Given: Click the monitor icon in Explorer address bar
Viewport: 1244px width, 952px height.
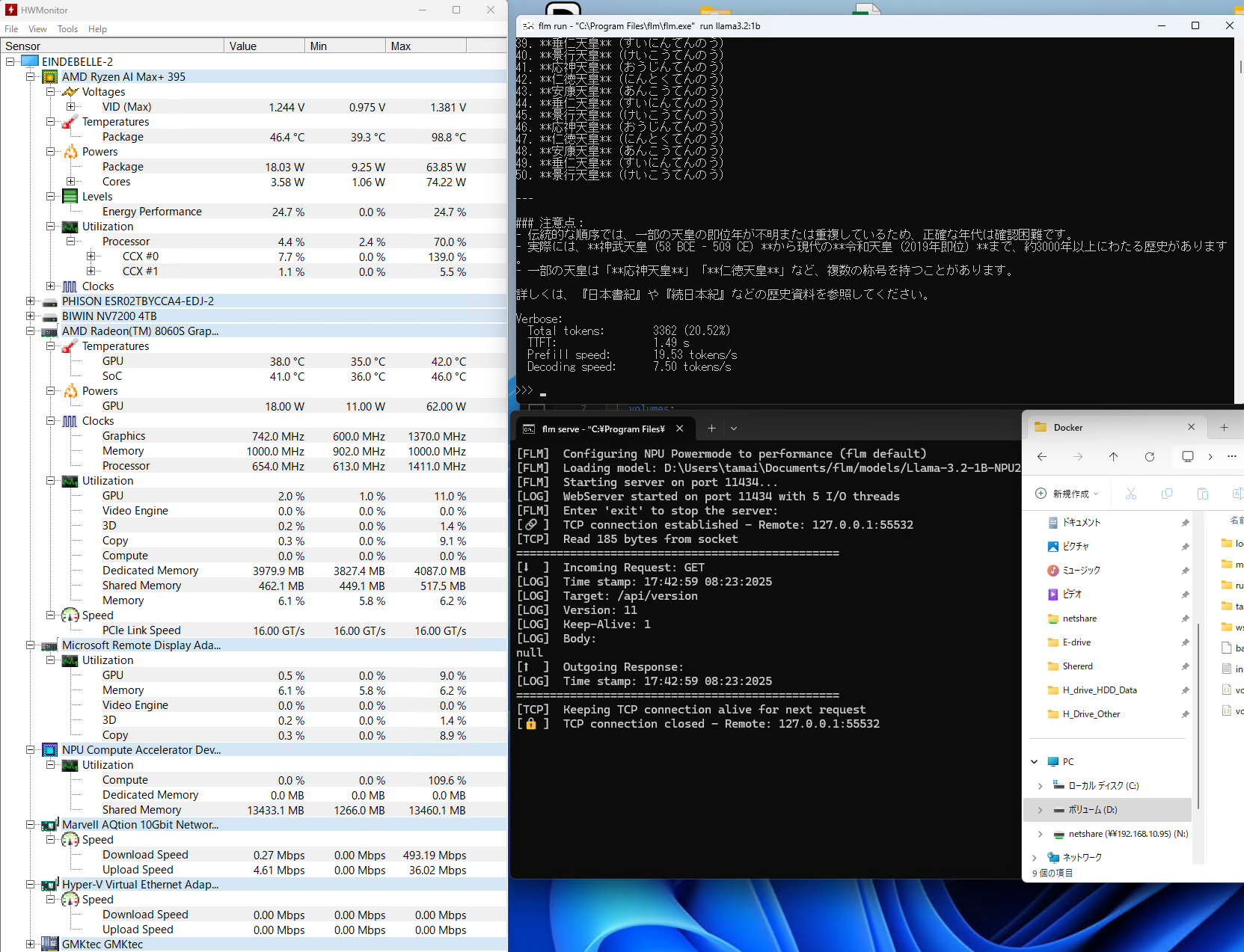Looking at the screenshot, I should click(1188, 456).
